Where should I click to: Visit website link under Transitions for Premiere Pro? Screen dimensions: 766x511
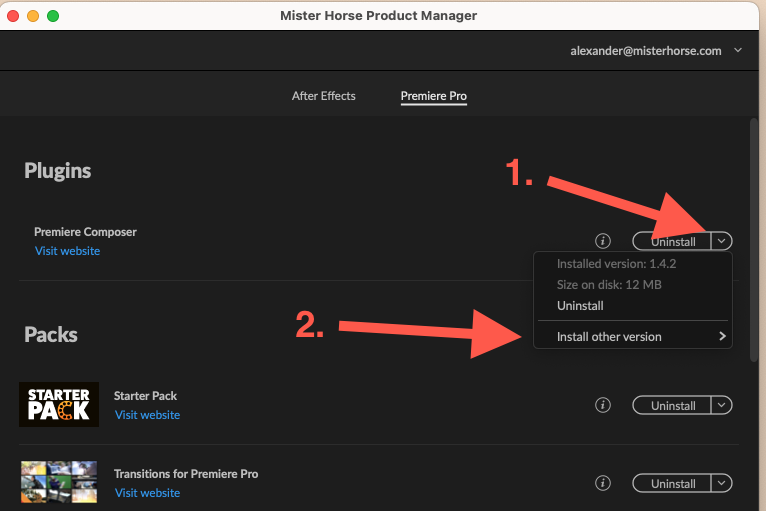point(148,493)
